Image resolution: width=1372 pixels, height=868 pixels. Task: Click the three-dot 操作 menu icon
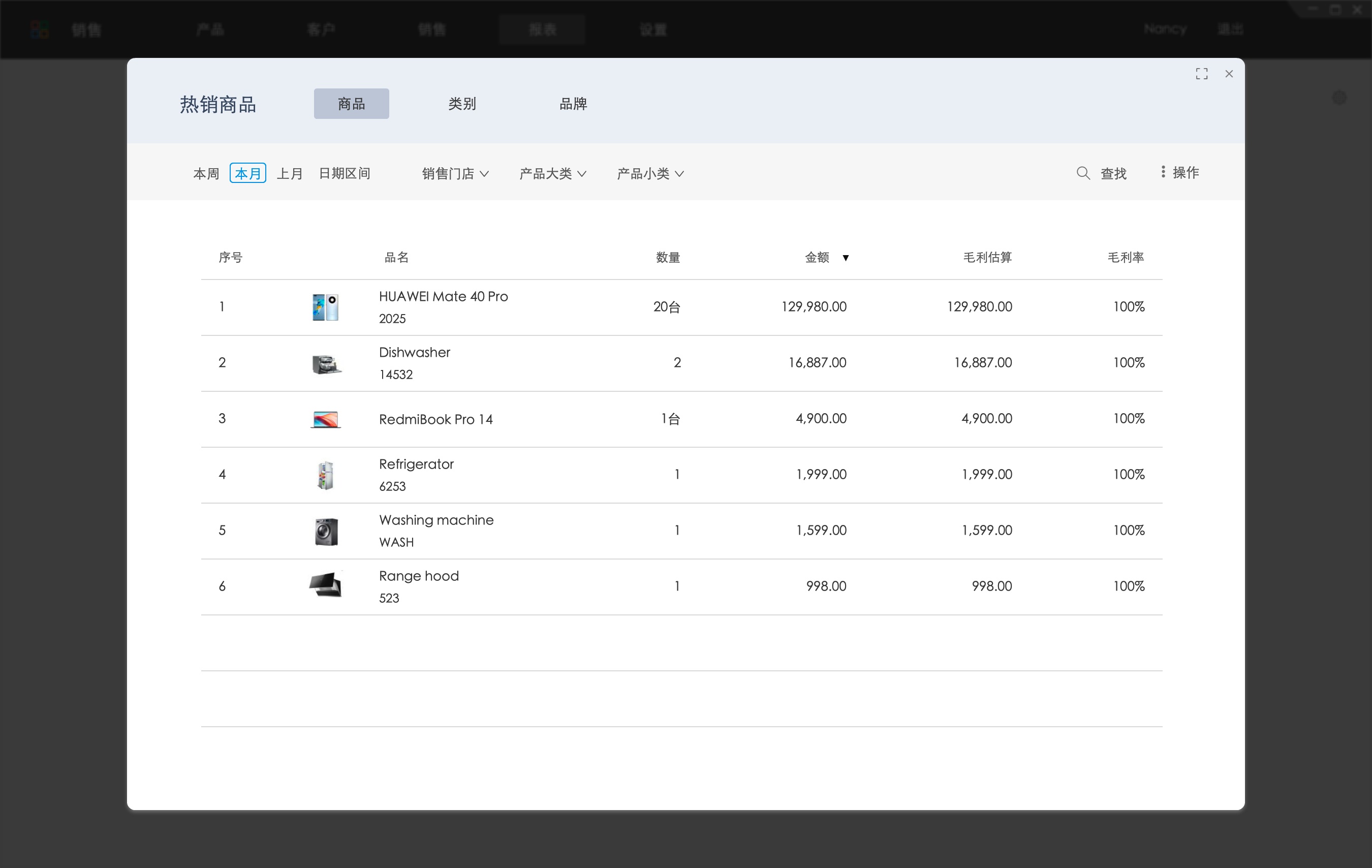pyautogui.click(x=1163, y=172)
